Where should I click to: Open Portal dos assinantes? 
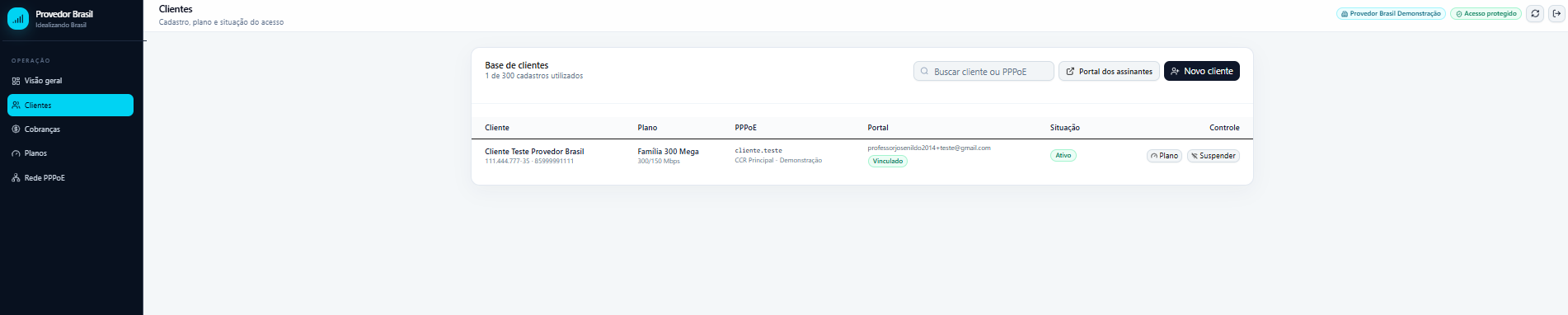[x=1109, y=71]
